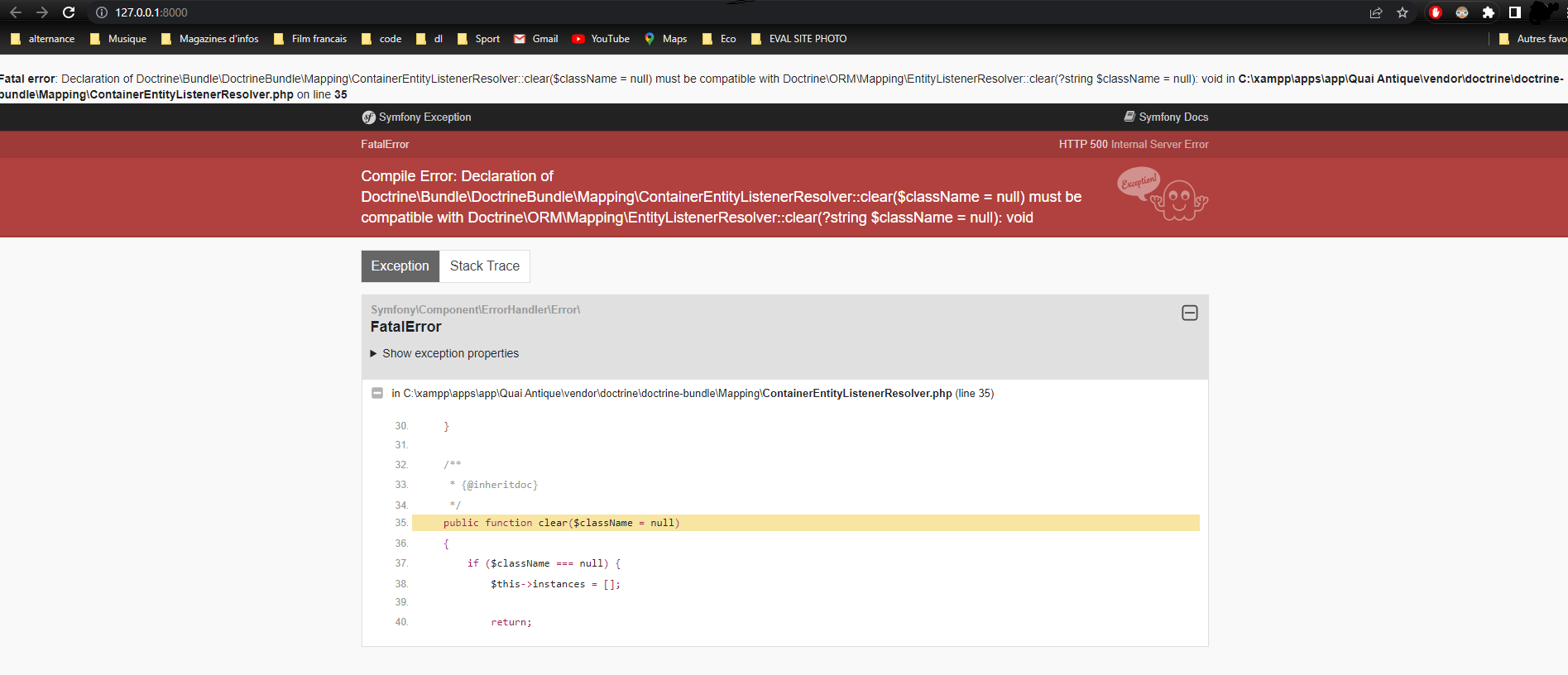
Task: Click the Symfony\Component\ErrorHandler\Error\ namespace text
Action: pyautogui.click(x=475, y=309)
